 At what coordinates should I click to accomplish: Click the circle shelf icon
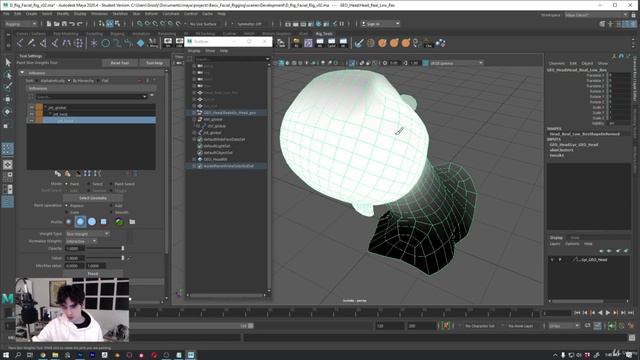(x=105, y=43)
